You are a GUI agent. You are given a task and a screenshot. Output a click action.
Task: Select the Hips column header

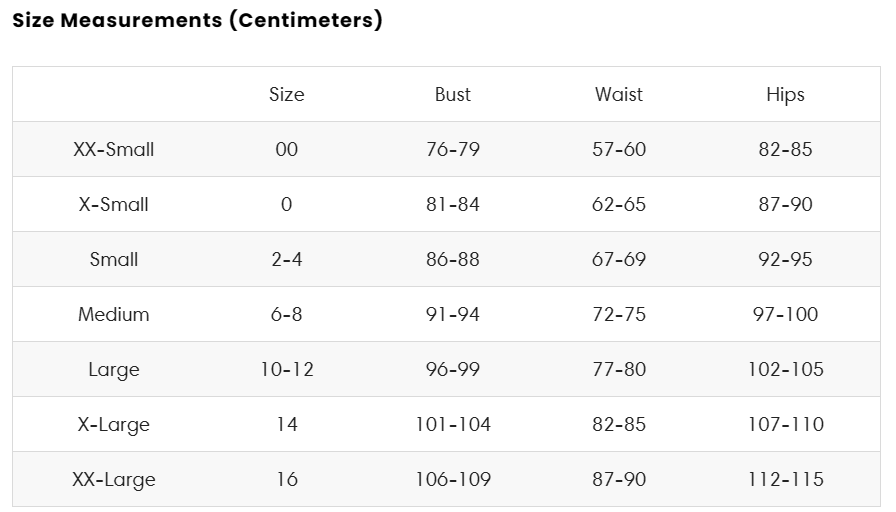pos(785,95)
